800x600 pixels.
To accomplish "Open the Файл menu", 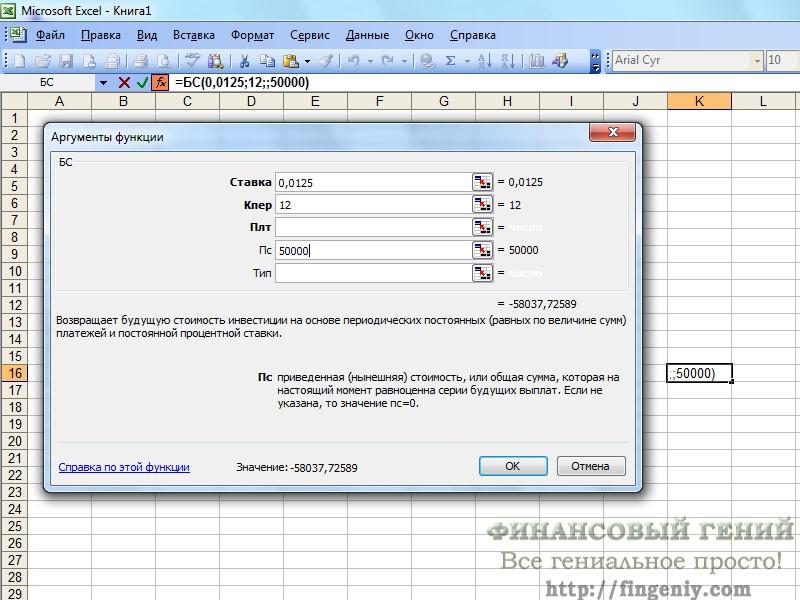I will click(x=50, y=35).
